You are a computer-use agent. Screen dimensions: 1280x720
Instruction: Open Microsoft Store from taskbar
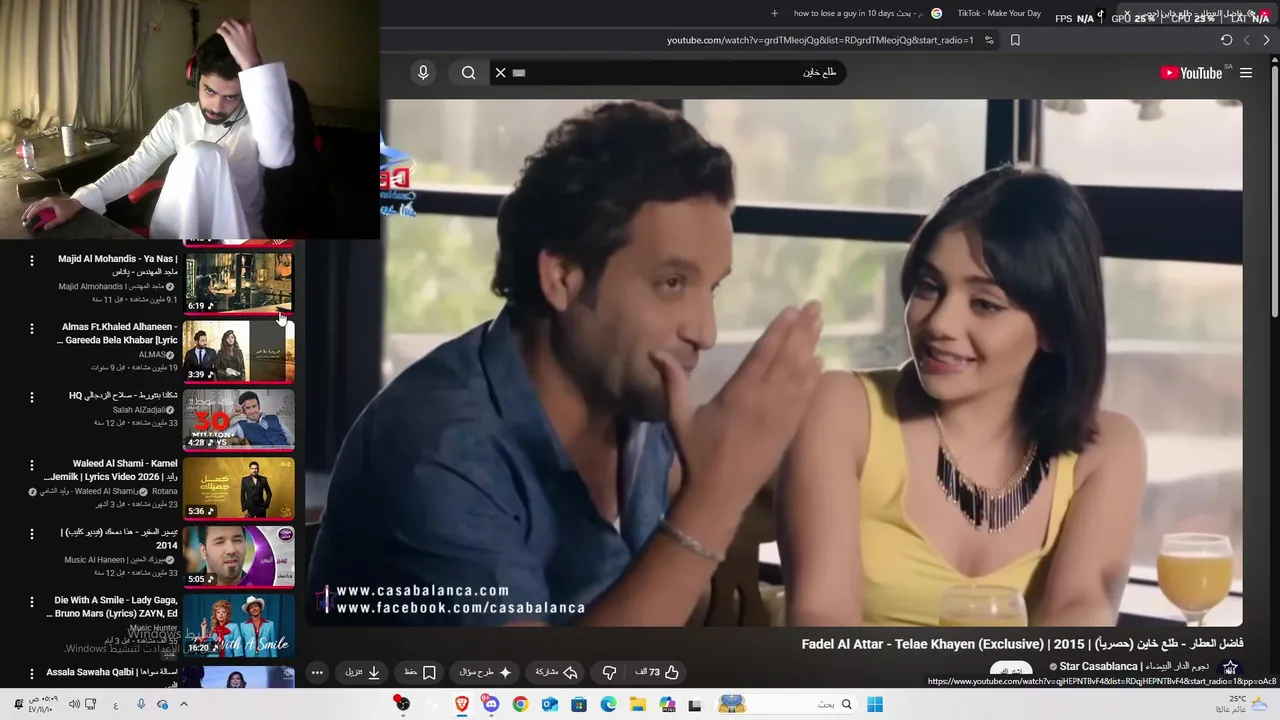579,704
